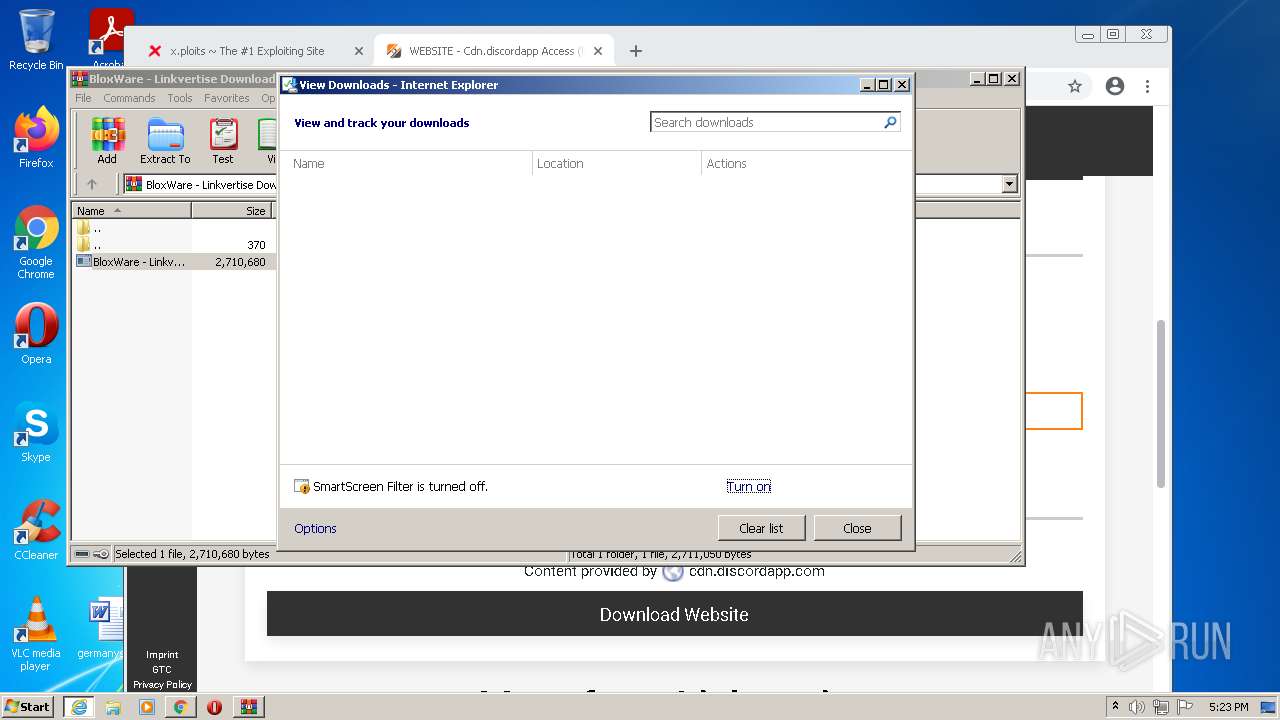Click inside the Search downloads field
This screenshot has height=720, width=1280.
(765, 122)
